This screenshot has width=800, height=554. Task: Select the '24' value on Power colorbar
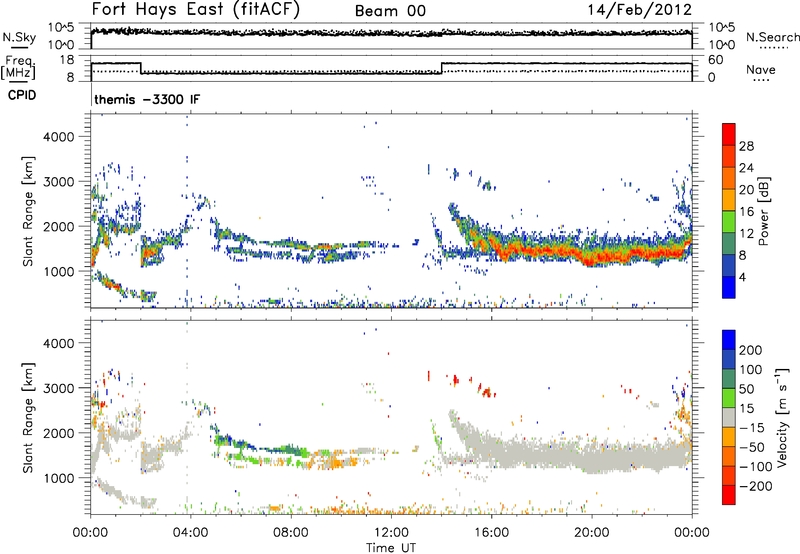tap(746, 168)
